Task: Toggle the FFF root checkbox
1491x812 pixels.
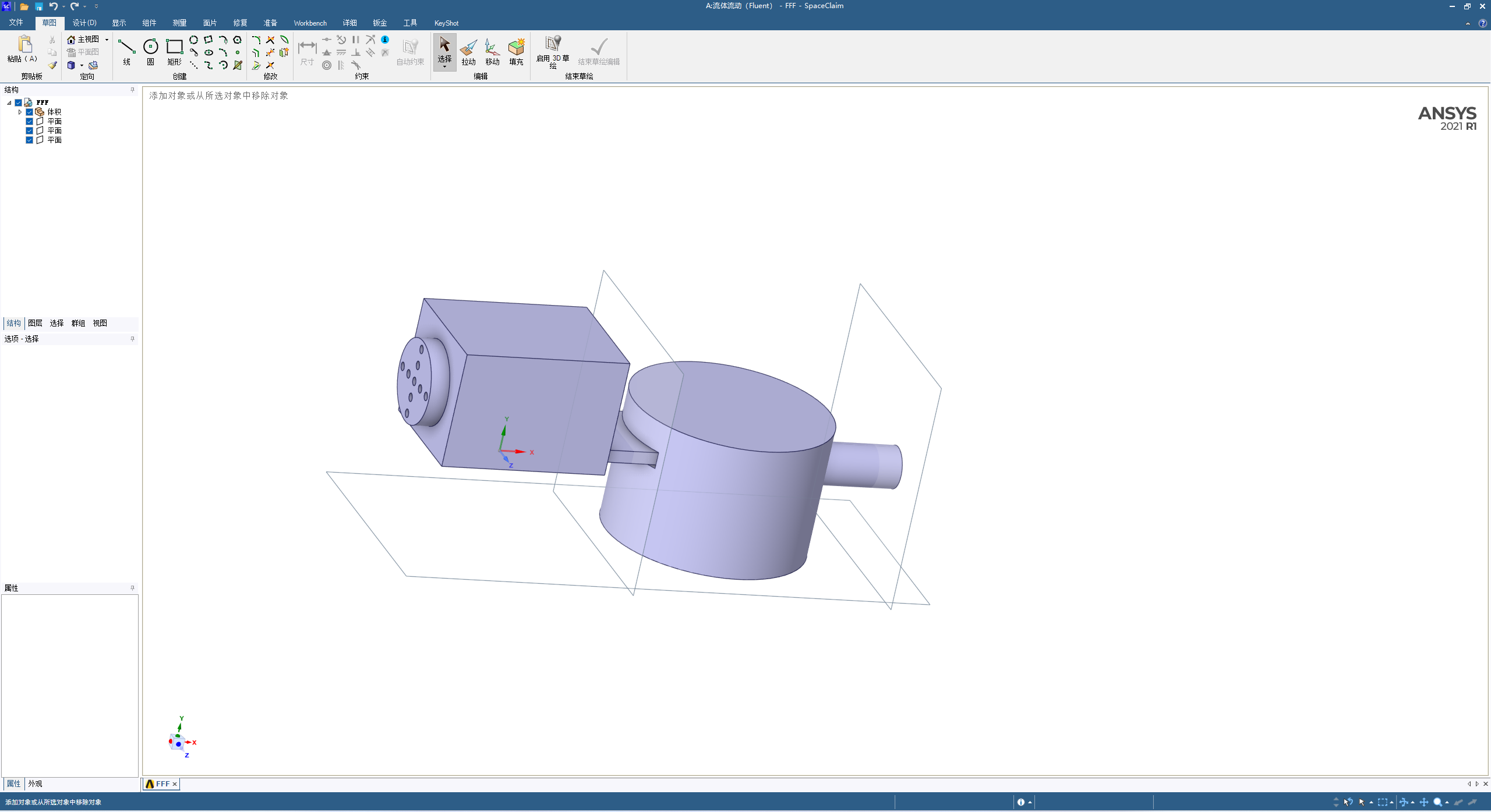Action: point(19,102)
